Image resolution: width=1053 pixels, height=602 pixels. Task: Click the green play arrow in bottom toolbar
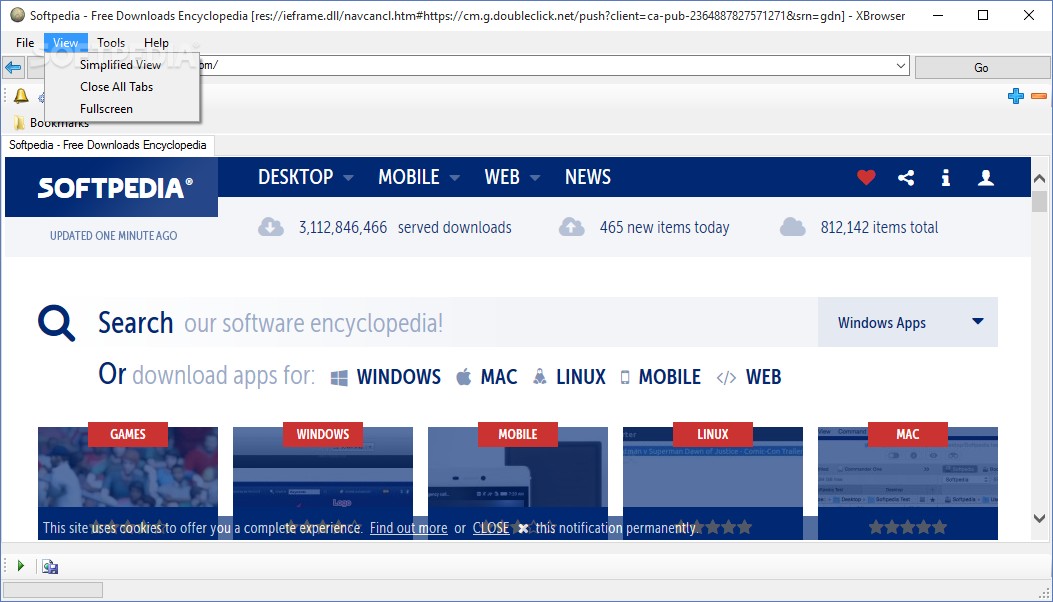pos(21,566)
